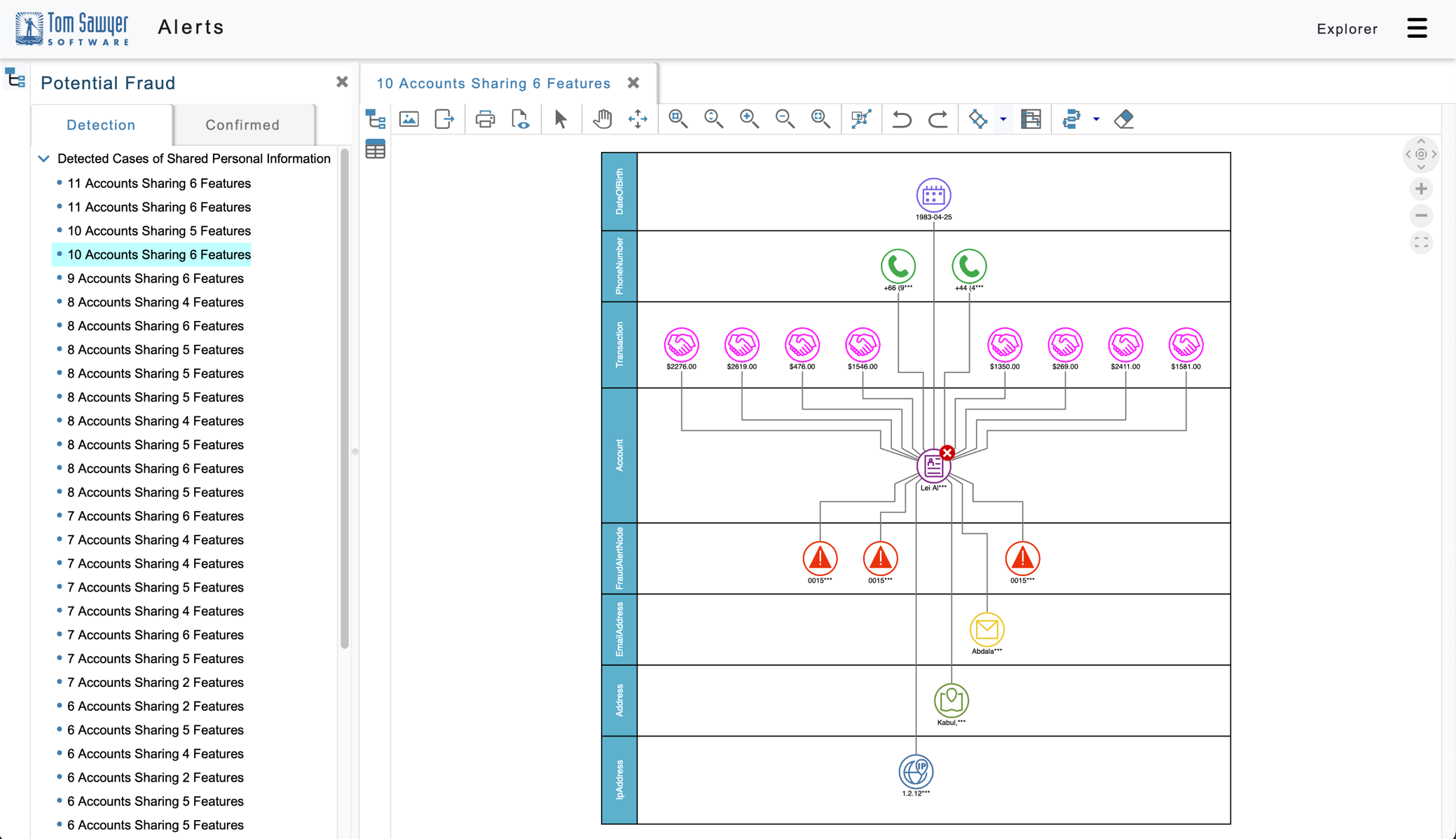Open dropdown arrow next to edge routing icon
This screenshot has height=839, width=1456.
1097,119
